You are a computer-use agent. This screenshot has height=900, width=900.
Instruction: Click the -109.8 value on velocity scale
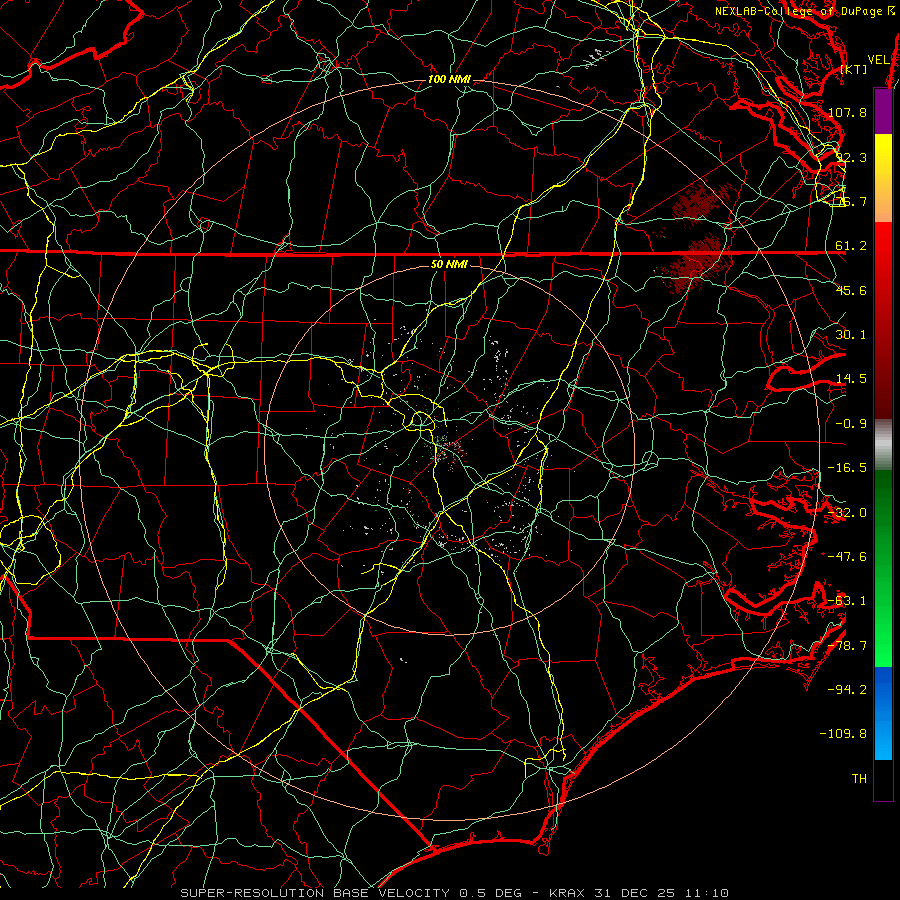843,734
